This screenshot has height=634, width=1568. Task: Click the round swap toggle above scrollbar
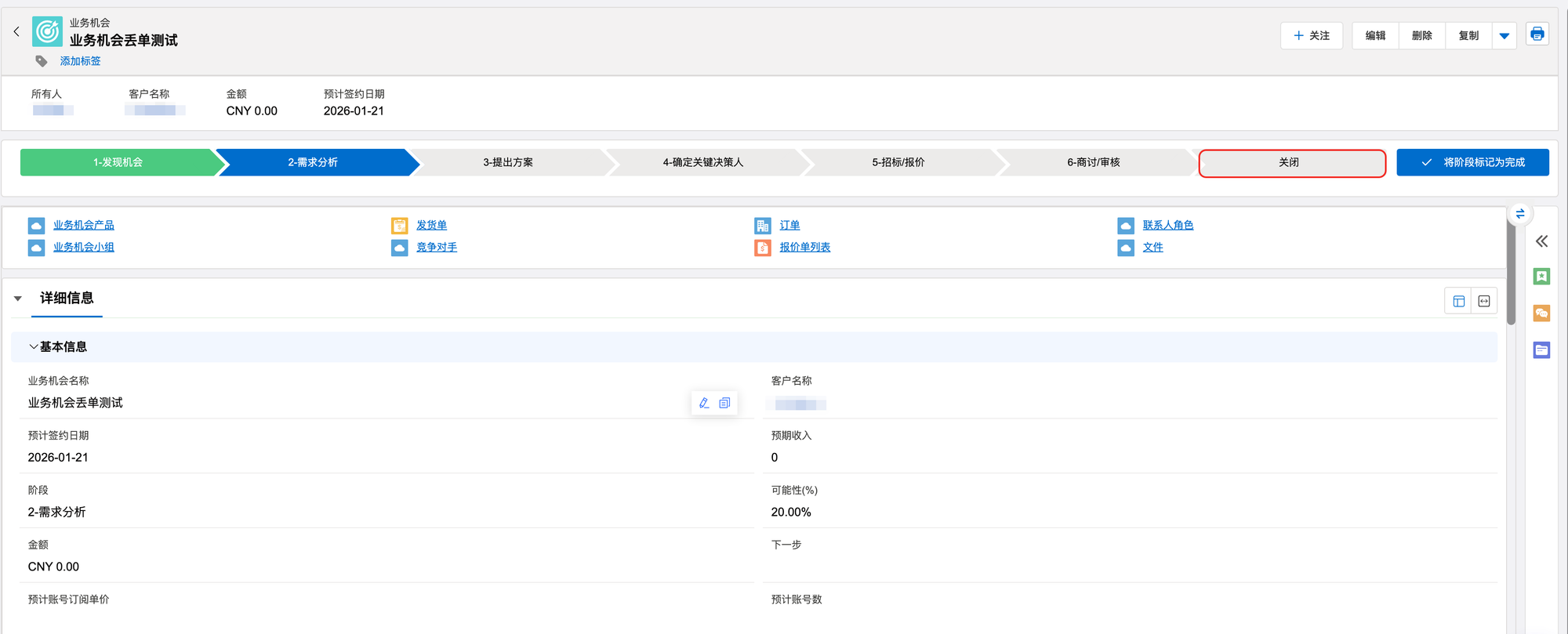click(1519, 214)
